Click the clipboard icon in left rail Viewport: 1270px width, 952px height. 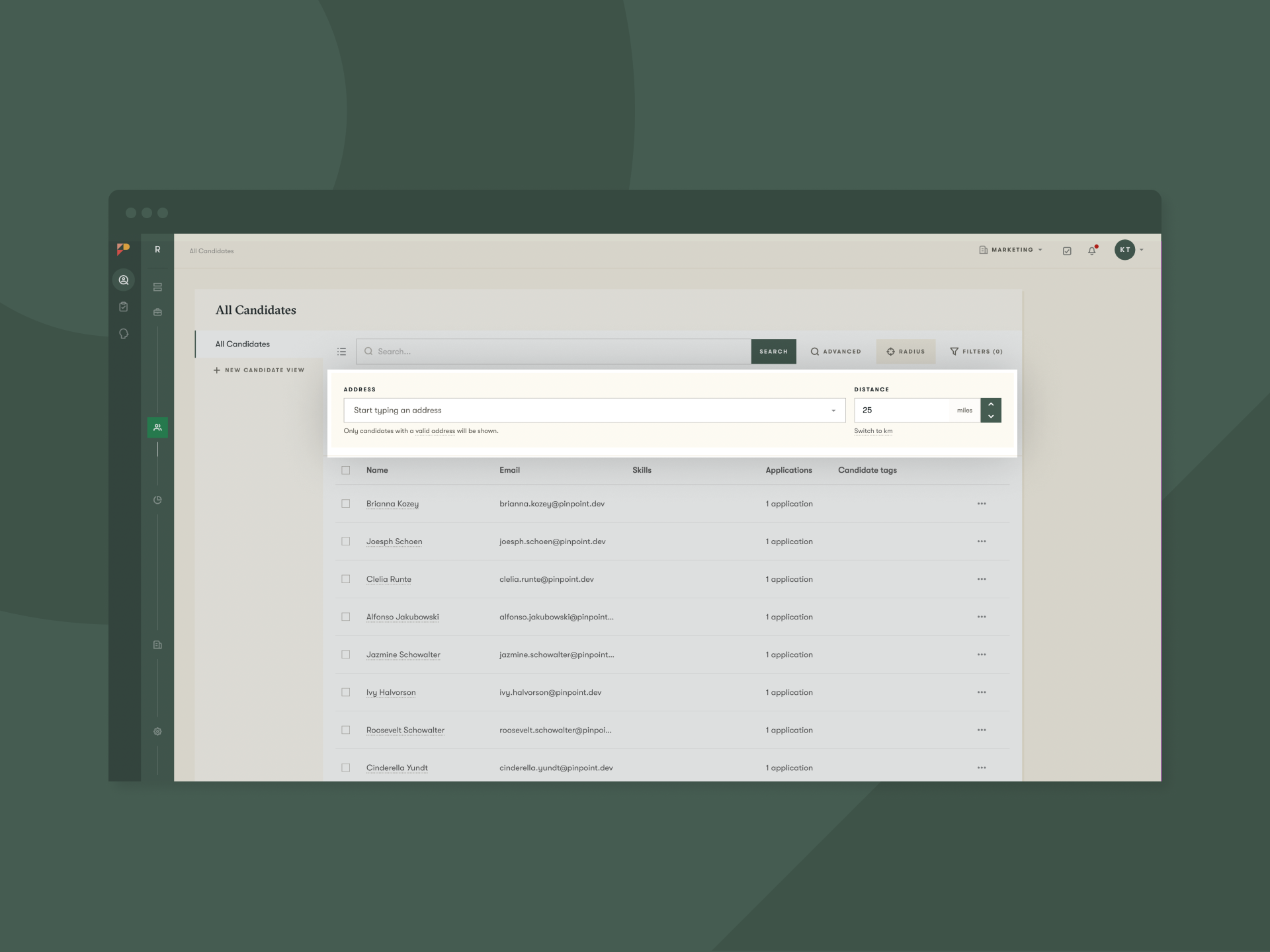click(124, 307)
